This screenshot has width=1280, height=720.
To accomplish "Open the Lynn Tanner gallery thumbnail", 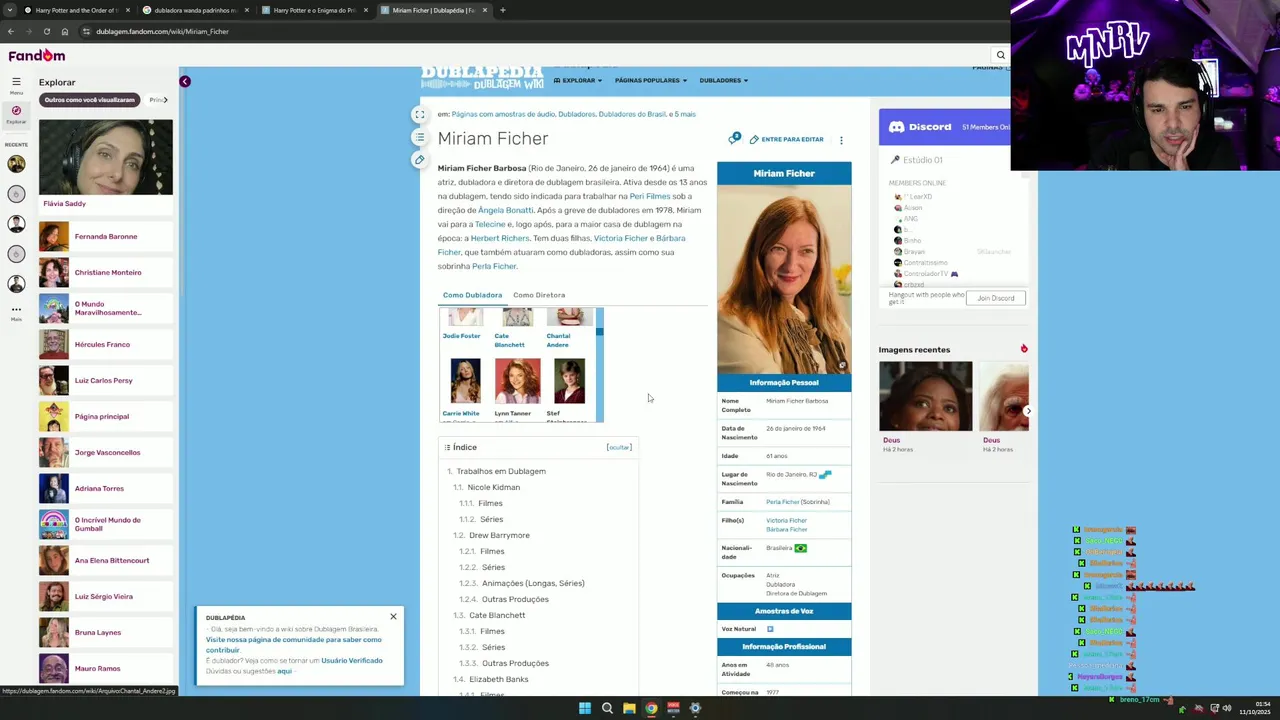I will (517, 381).
